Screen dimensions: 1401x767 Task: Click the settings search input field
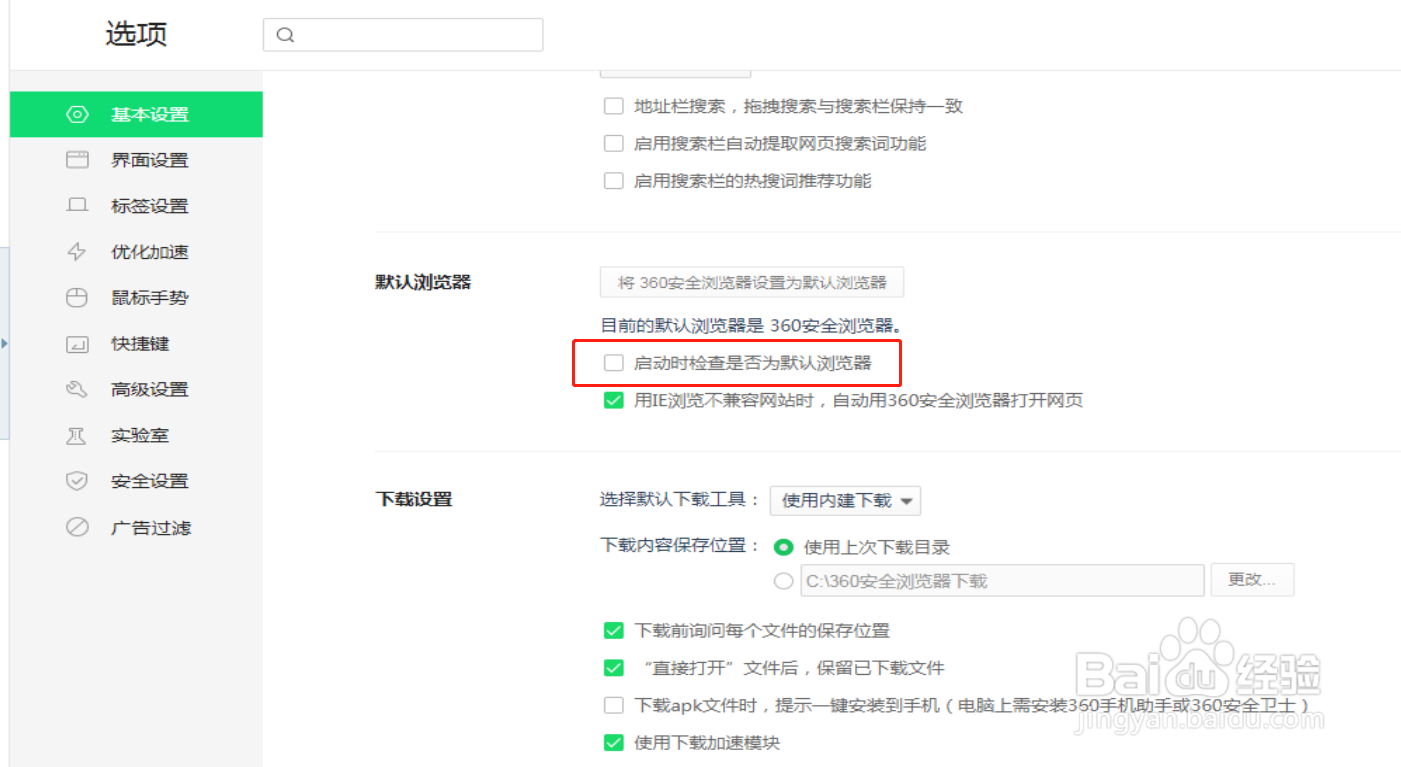click(x=403, y=35)
